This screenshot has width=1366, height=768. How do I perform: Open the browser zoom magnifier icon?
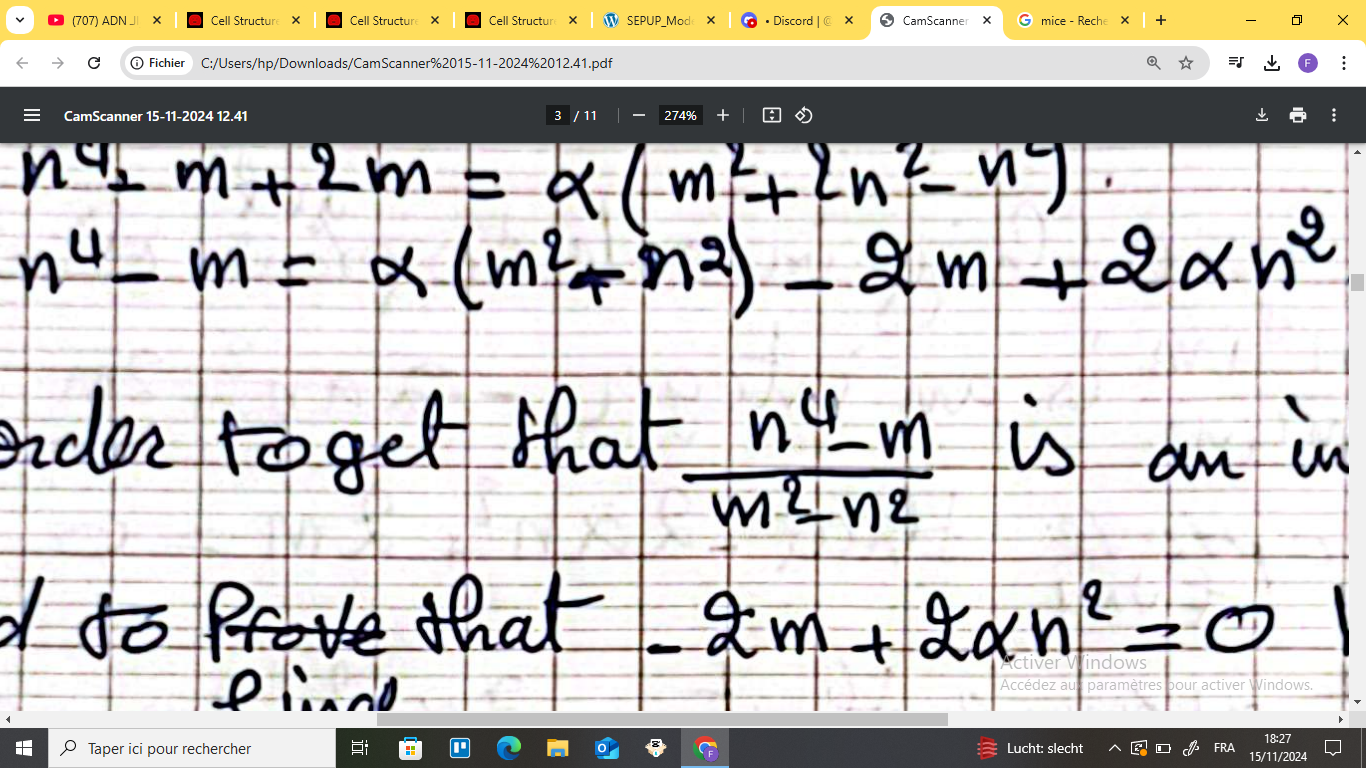1154,63
